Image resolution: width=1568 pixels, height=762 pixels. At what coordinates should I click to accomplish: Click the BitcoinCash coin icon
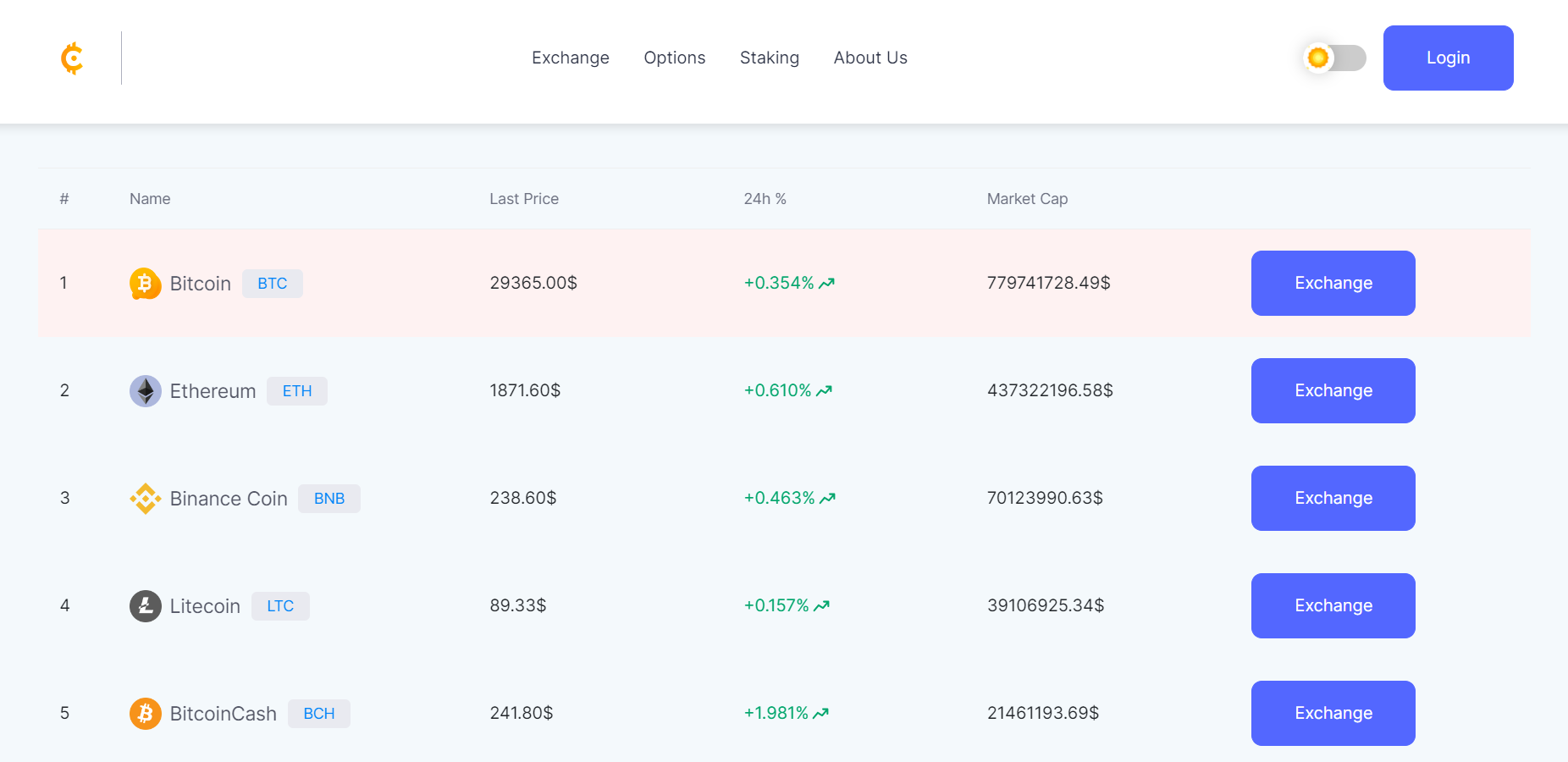coord(146,714)
